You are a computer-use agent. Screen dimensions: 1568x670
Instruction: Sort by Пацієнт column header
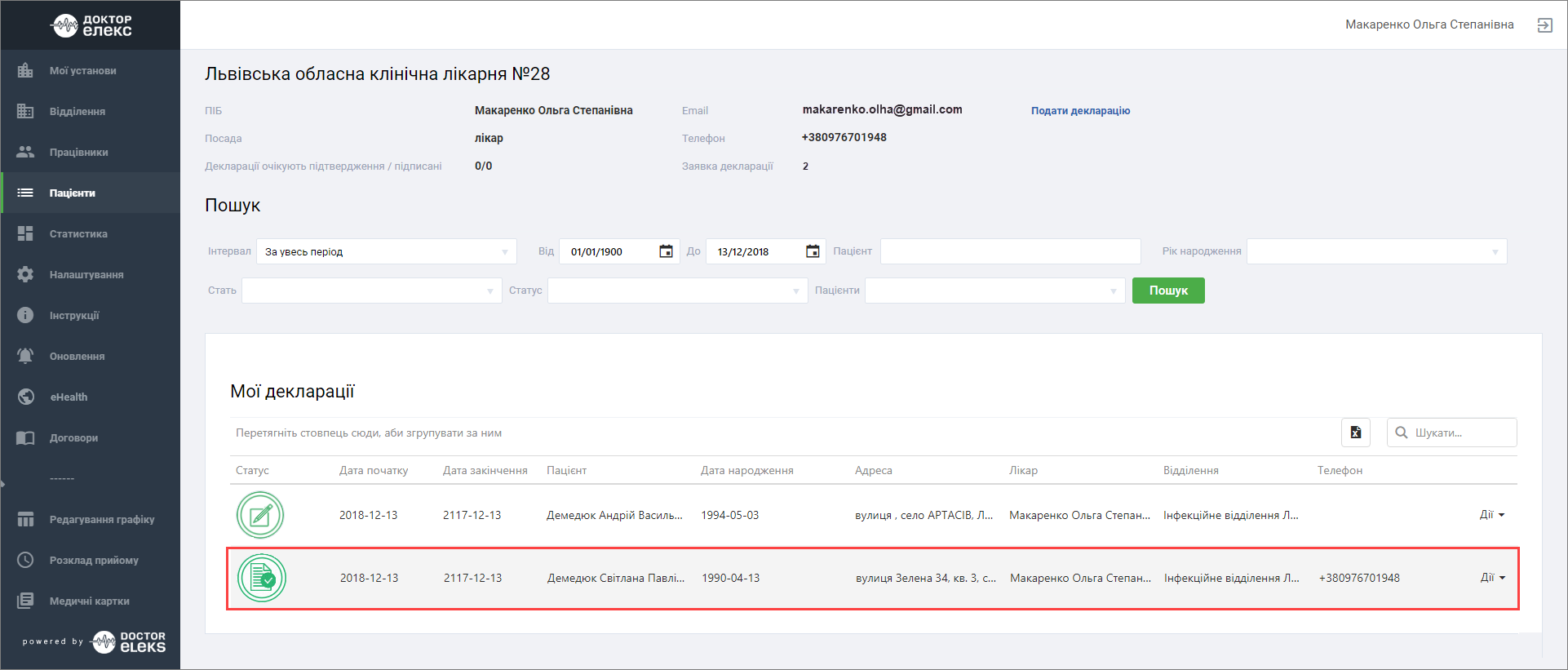pos(566,470)
